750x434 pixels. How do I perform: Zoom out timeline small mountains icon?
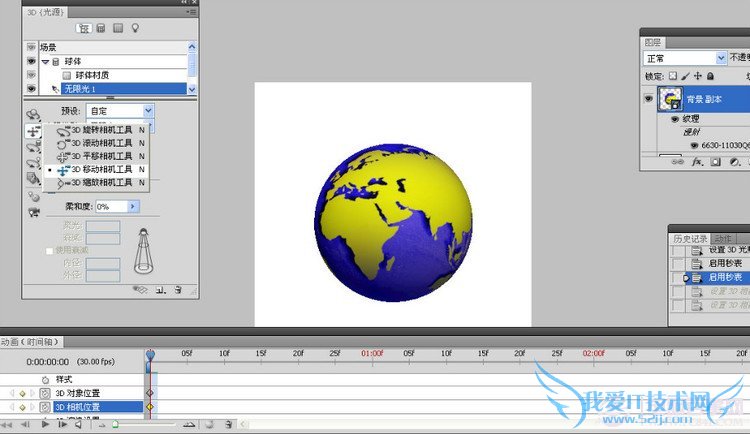pyautogui.click(x=101, y=424)
